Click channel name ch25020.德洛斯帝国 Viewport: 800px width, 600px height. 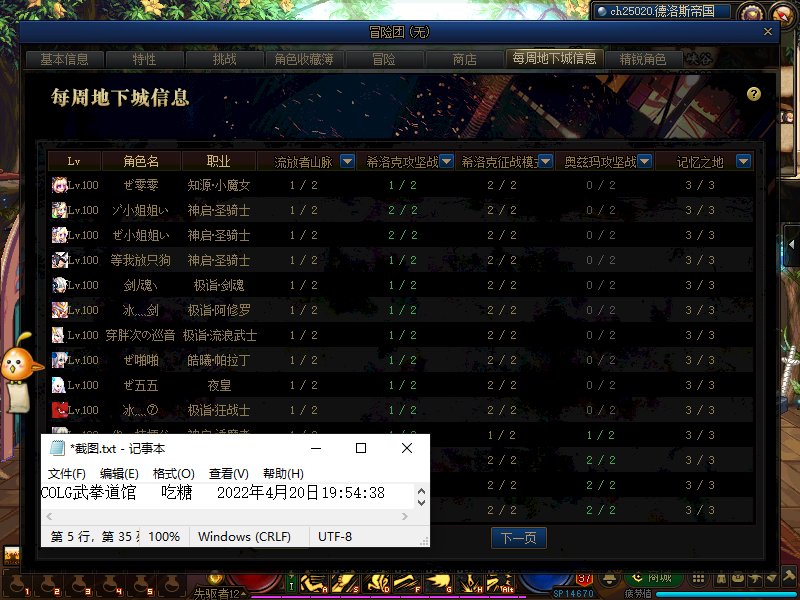(662, 11)
